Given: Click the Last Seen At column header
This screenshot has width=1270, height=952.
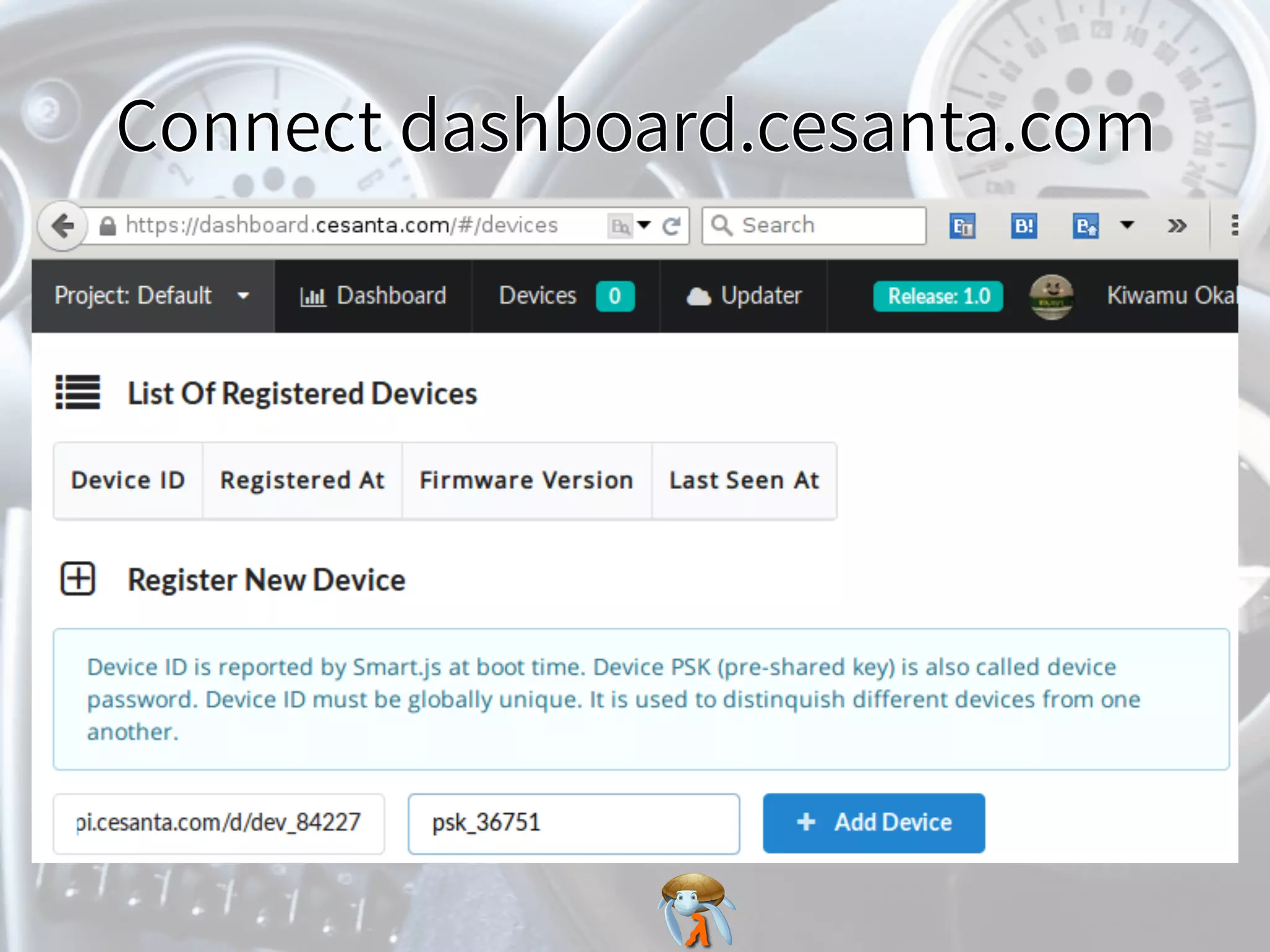Looking at the screenshot, I should coord(744,480).
